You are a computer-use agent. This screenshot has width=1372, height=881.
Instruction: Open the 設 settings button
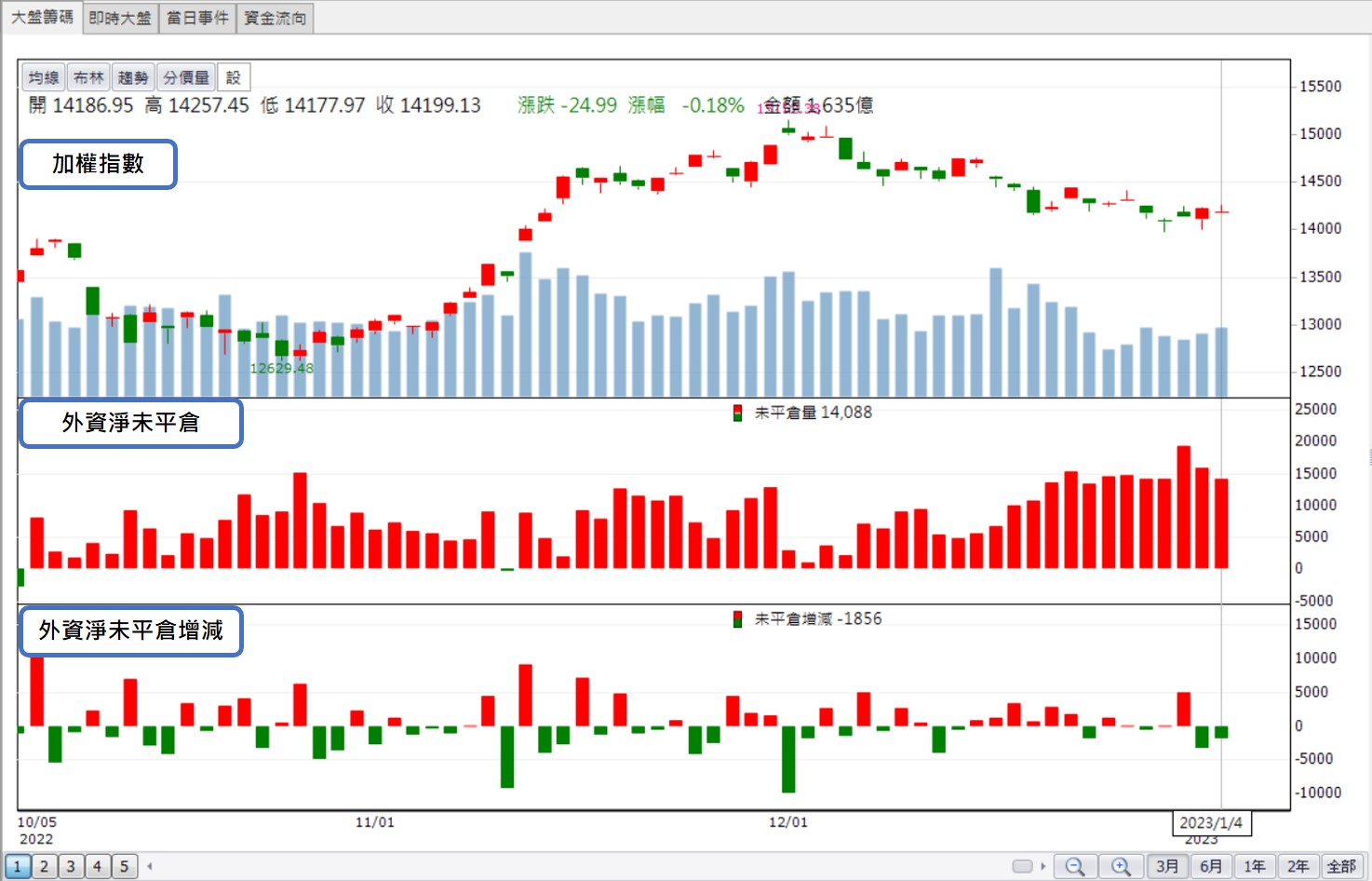[234, 78]
